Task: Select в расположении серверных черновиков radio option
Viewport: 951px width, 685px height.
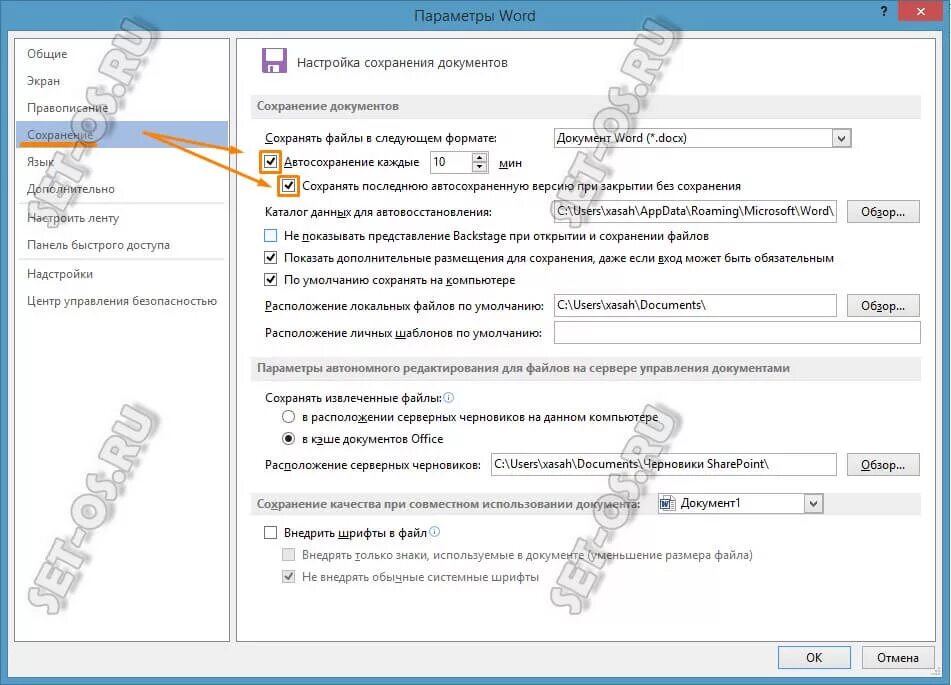Action: pyautogui.click(x=289, y=417)
